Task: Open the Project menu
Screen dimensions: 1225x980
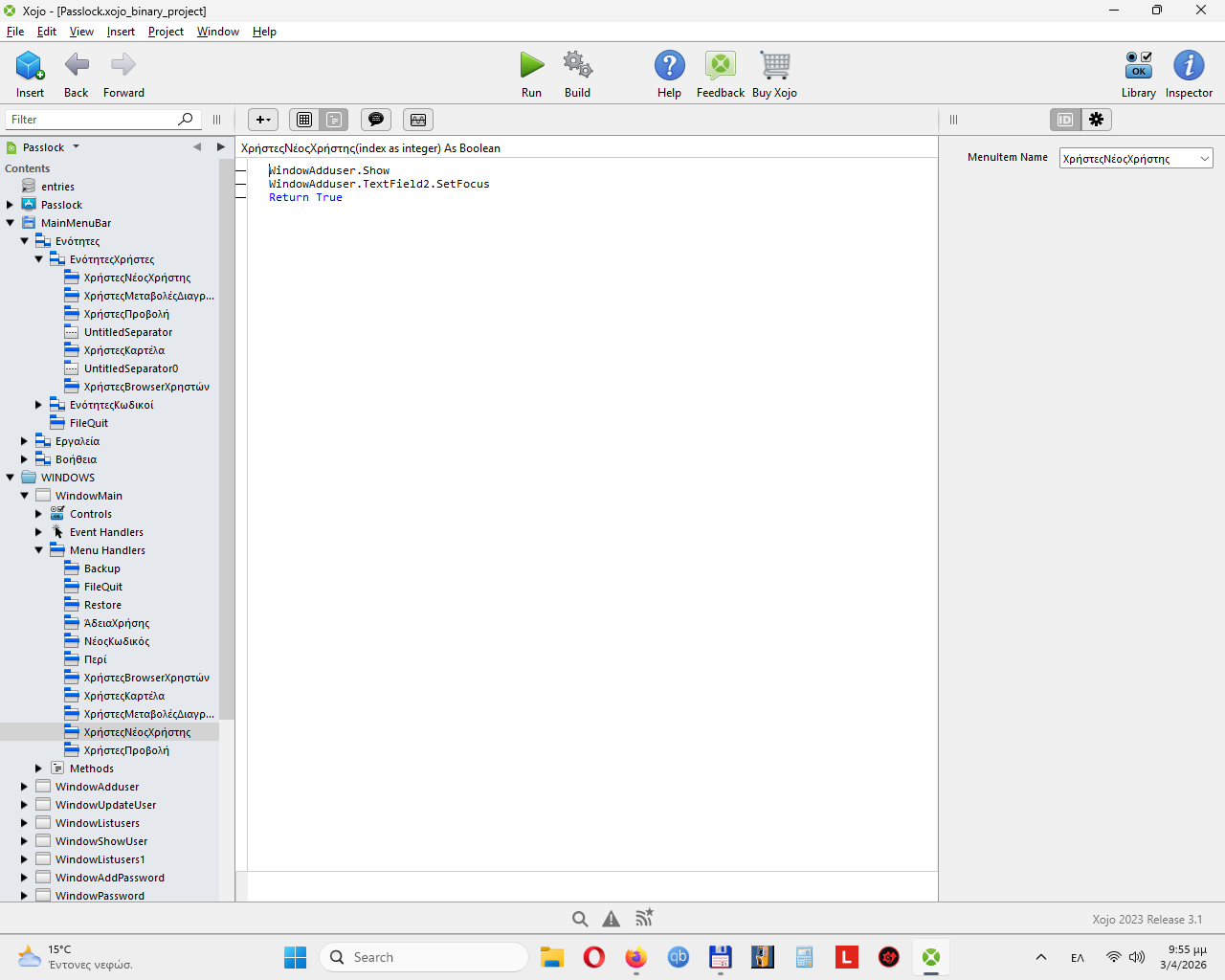Action: pos(166,32)
